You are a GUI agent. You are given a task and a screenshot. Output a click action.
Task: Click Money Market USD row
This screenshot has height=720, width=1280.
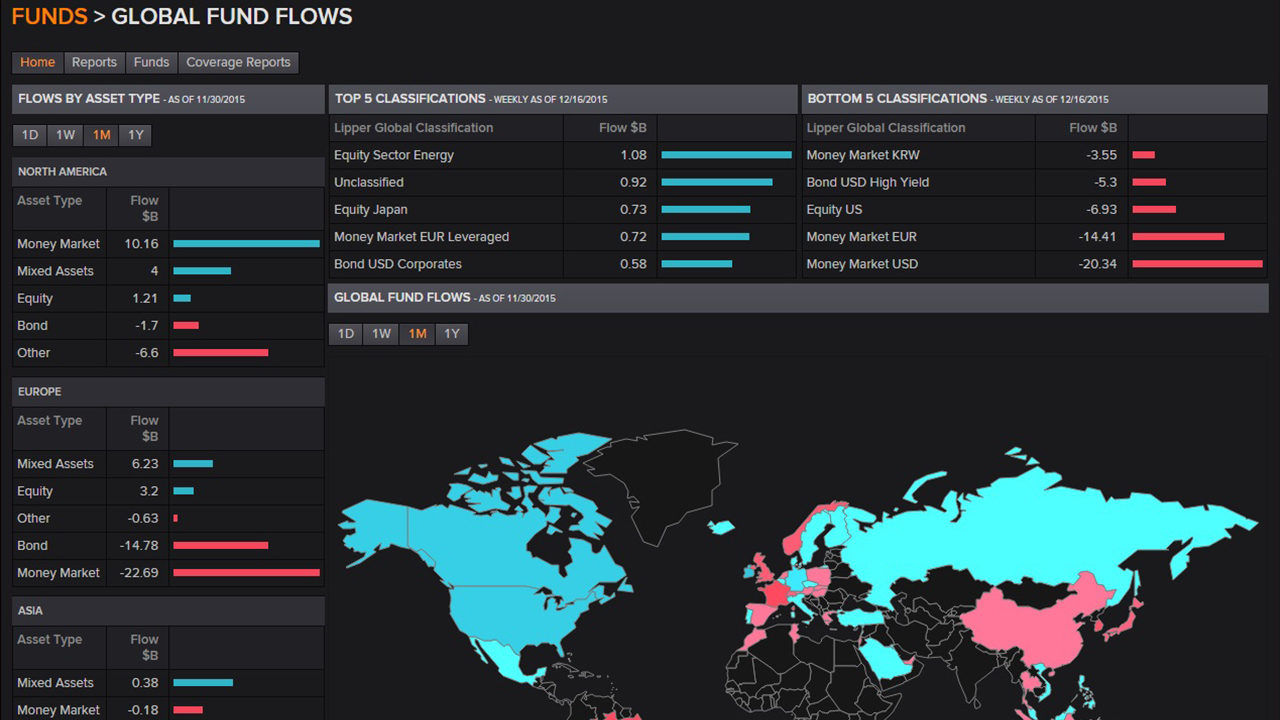click(x=1034, y=264)
